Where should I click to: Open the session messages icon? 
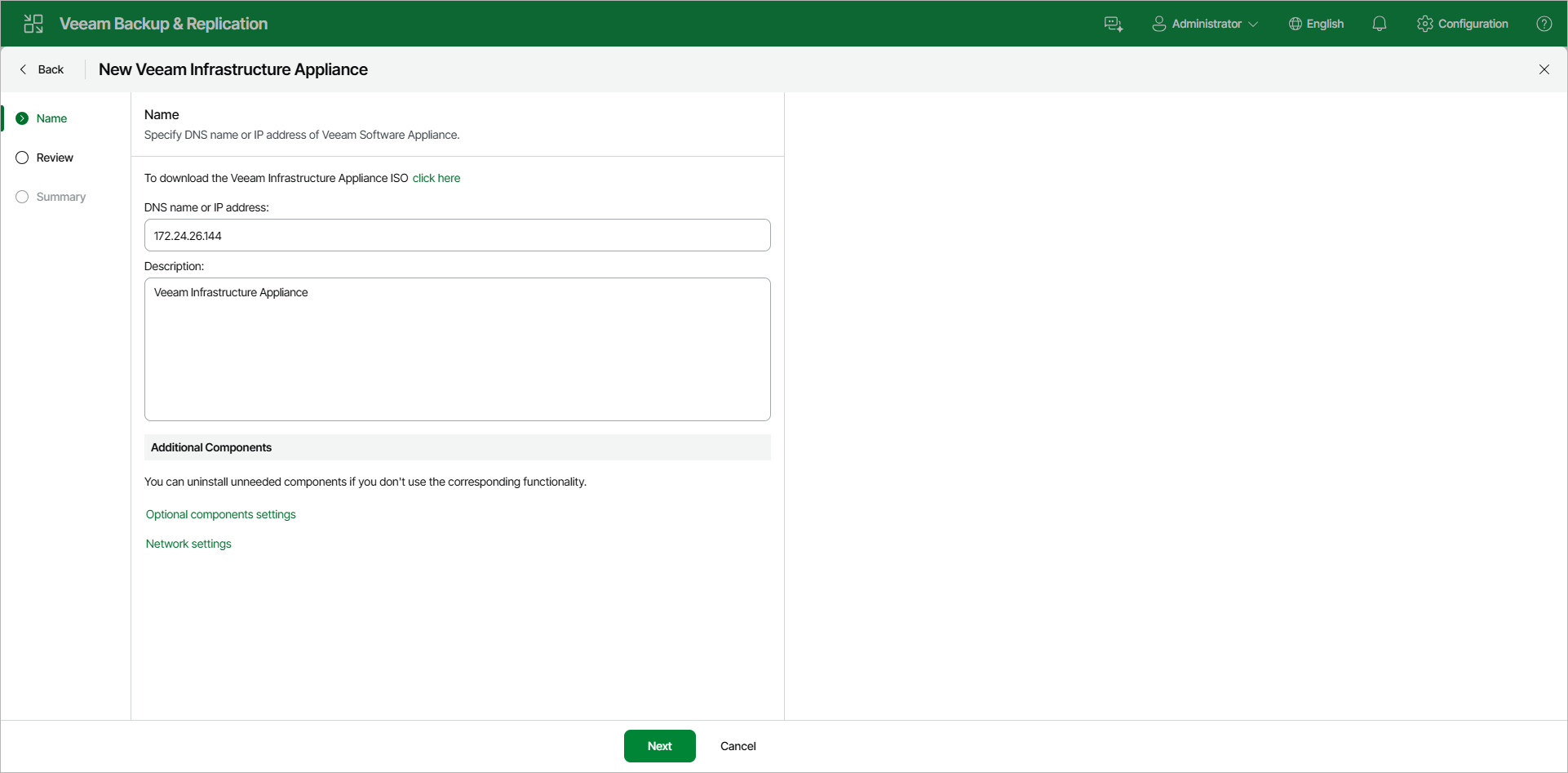(x=1114, y=23)
